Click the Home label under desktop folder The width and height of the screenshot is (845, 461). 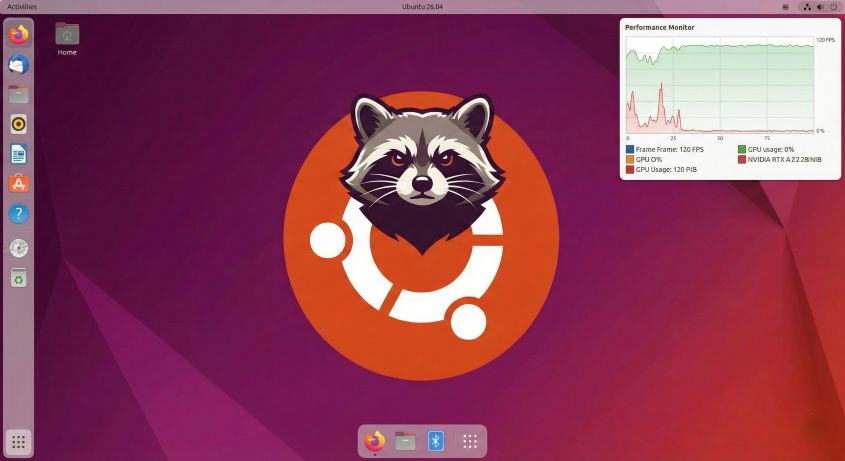[x=67, y=52]
